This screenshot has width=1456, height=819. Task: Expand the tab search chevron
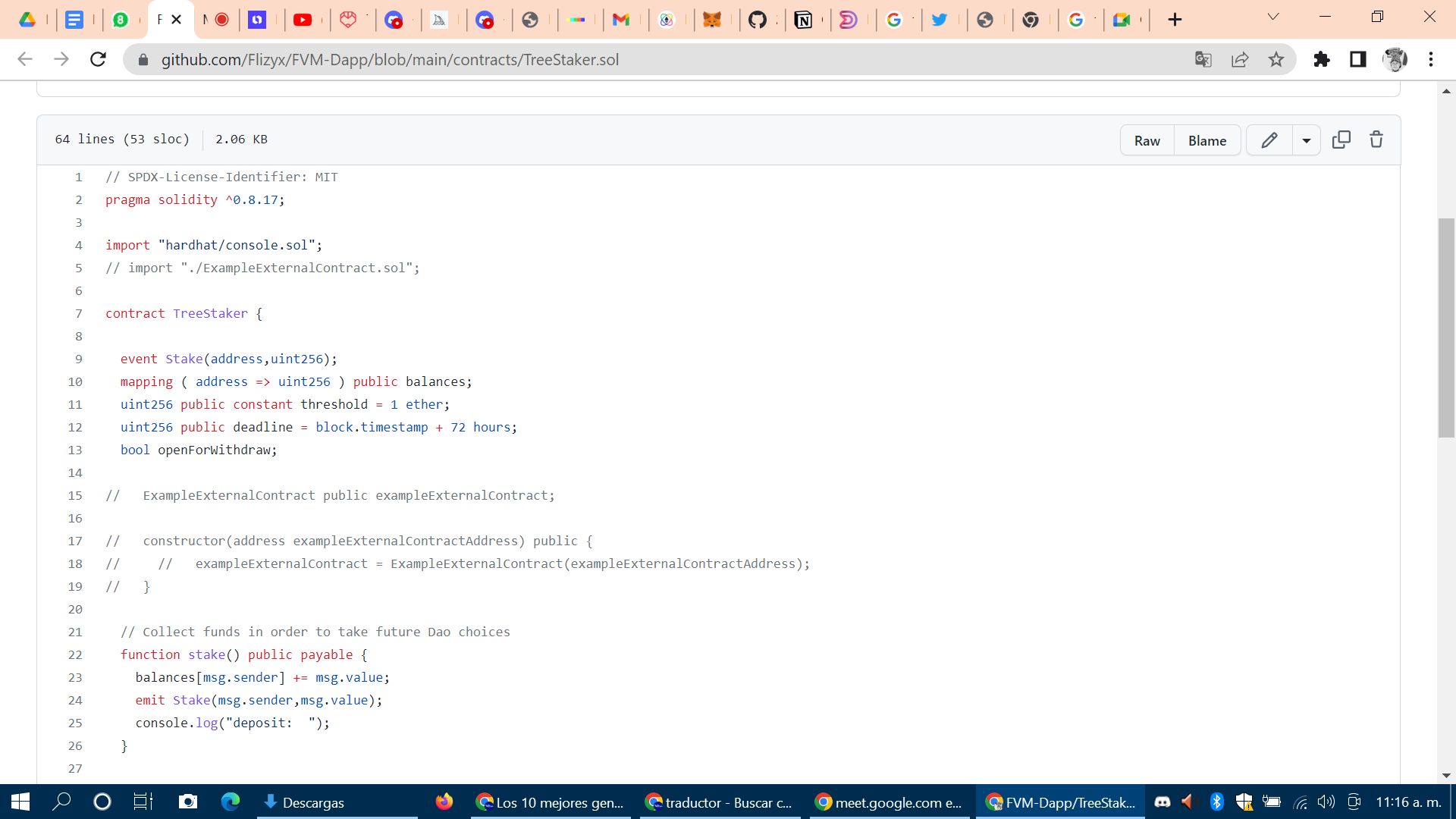pos(1273,17)
